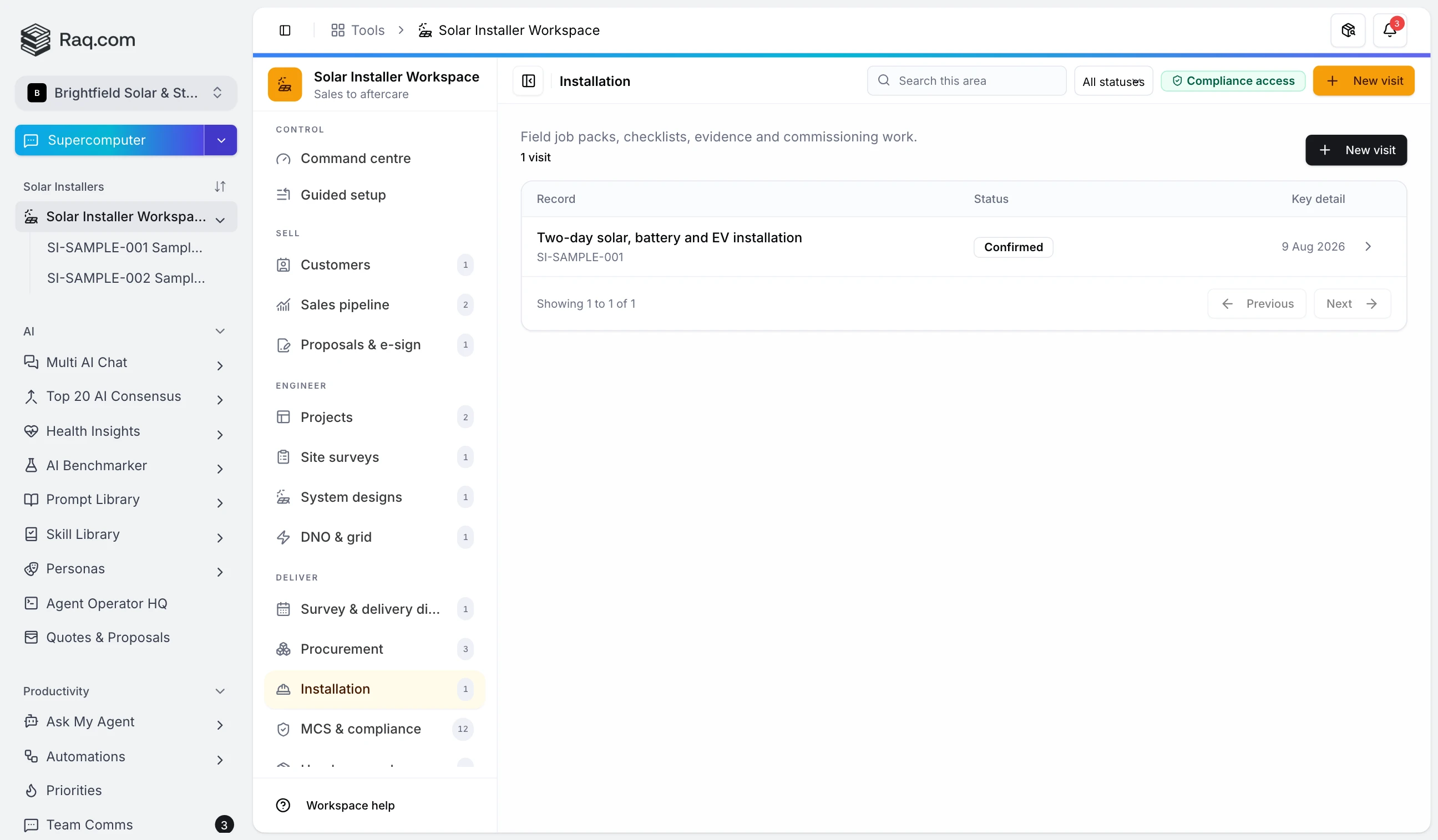The image size is (1438, 840).
Task: Select the MCS & compliance menu item
Action: (374, 729)
